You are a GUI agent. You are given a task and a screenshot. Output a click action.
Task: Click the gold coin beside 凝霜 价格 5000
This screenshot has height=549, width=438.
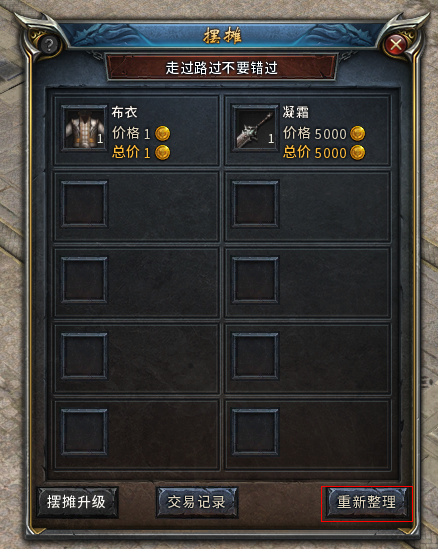coord(357,133)
